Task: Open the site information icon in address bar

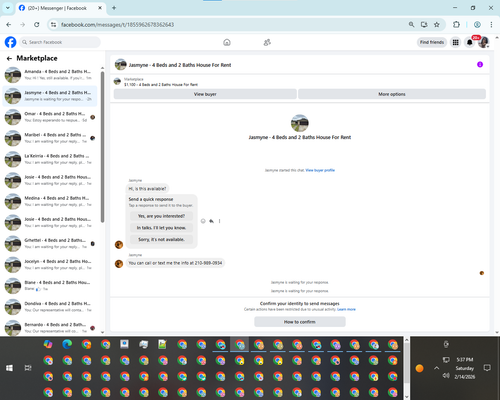Action: [53, 25]
